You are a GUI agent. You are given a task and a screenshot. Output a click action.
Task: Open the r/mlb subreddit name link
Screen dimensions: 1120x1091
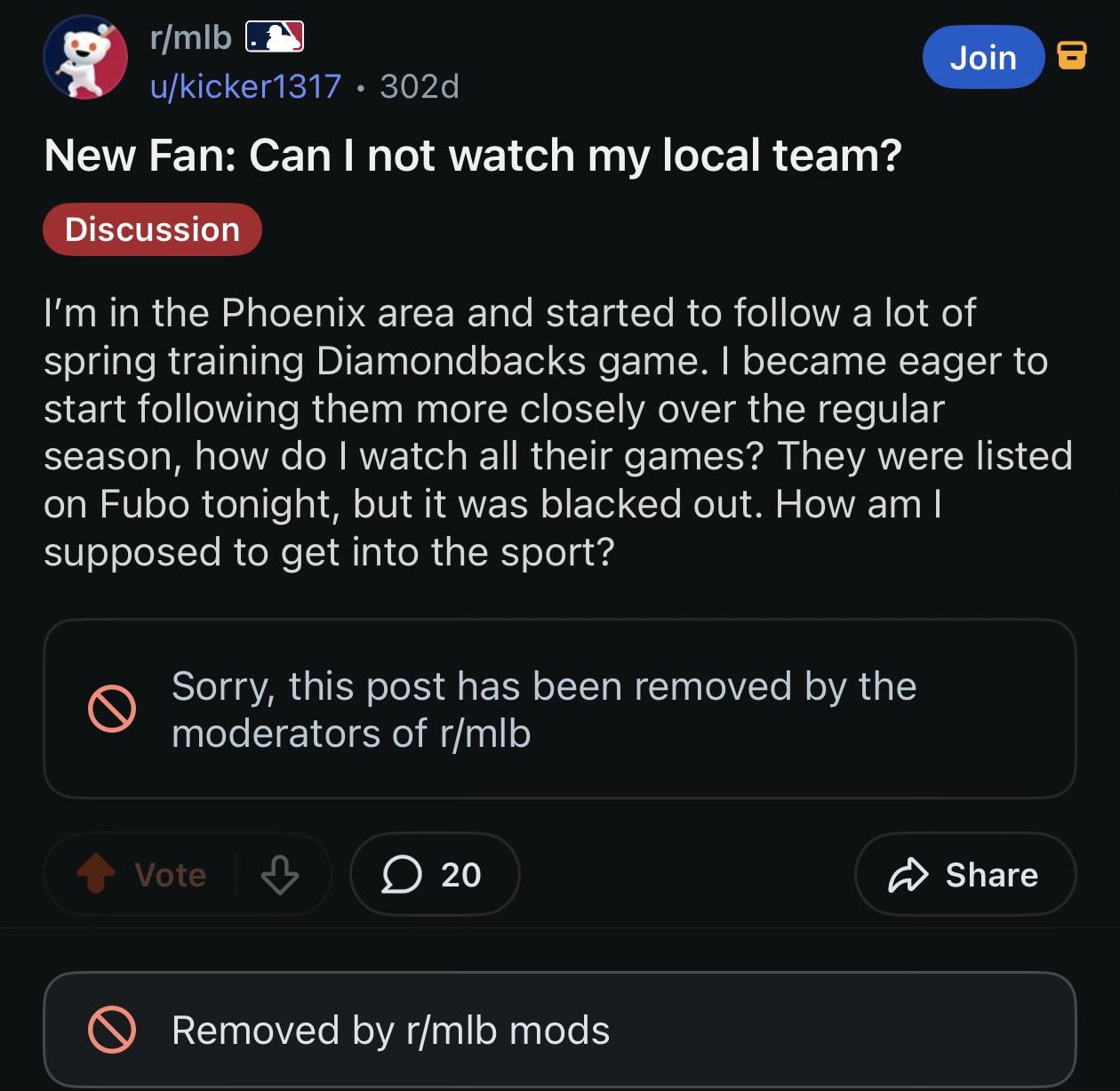pyautogui.click(x=191, y=37)
